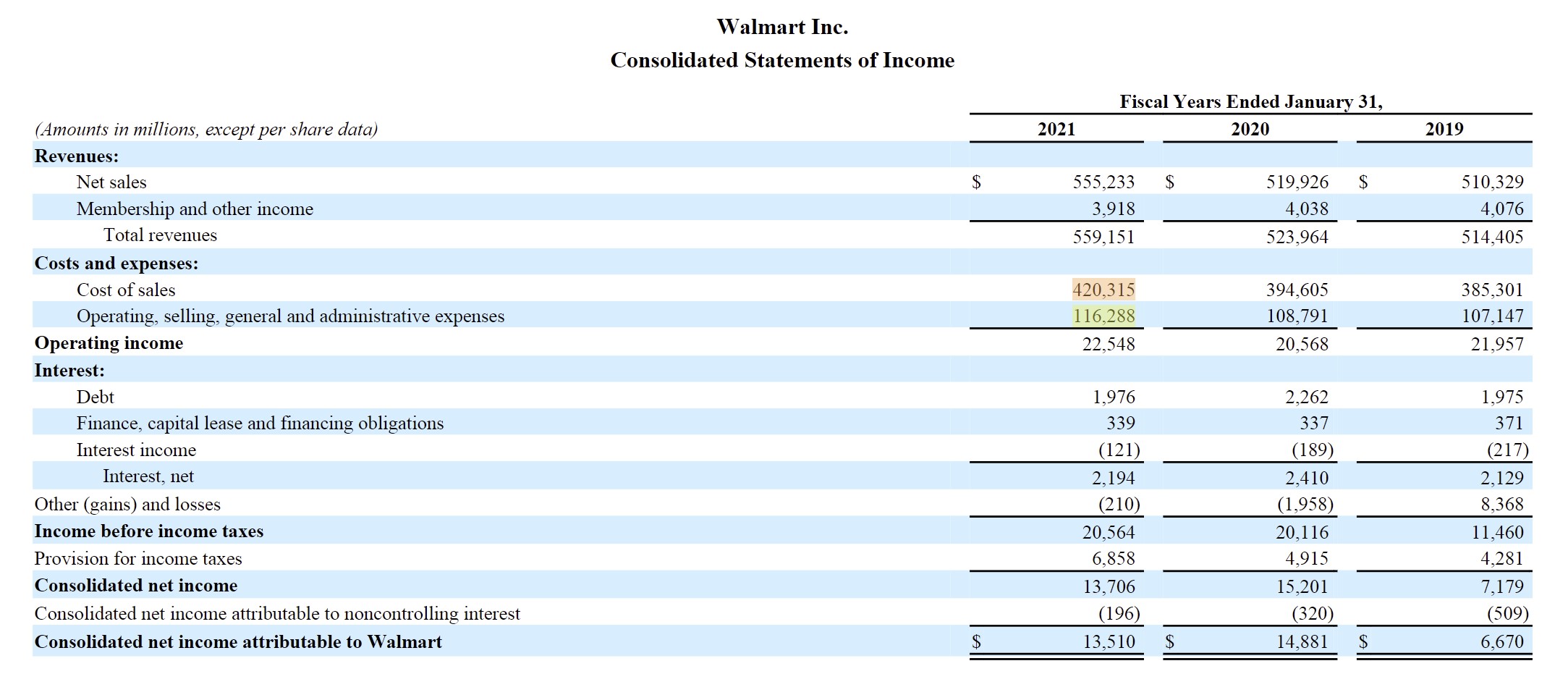
Task: Click total revenues value 523,964
Action: coord(1297,237)
